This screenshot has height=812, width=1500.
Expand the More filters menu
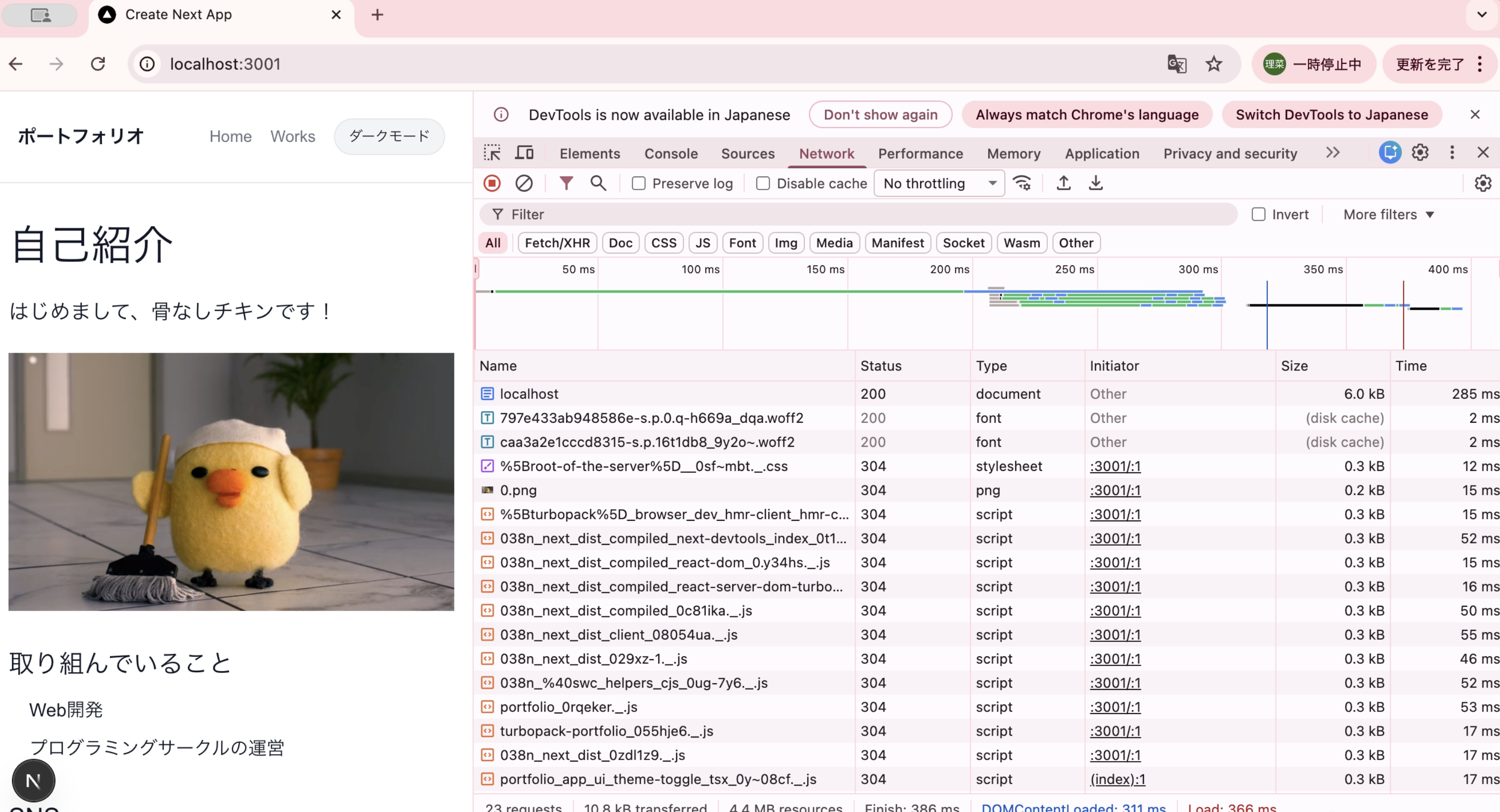tap(1388, 214)
